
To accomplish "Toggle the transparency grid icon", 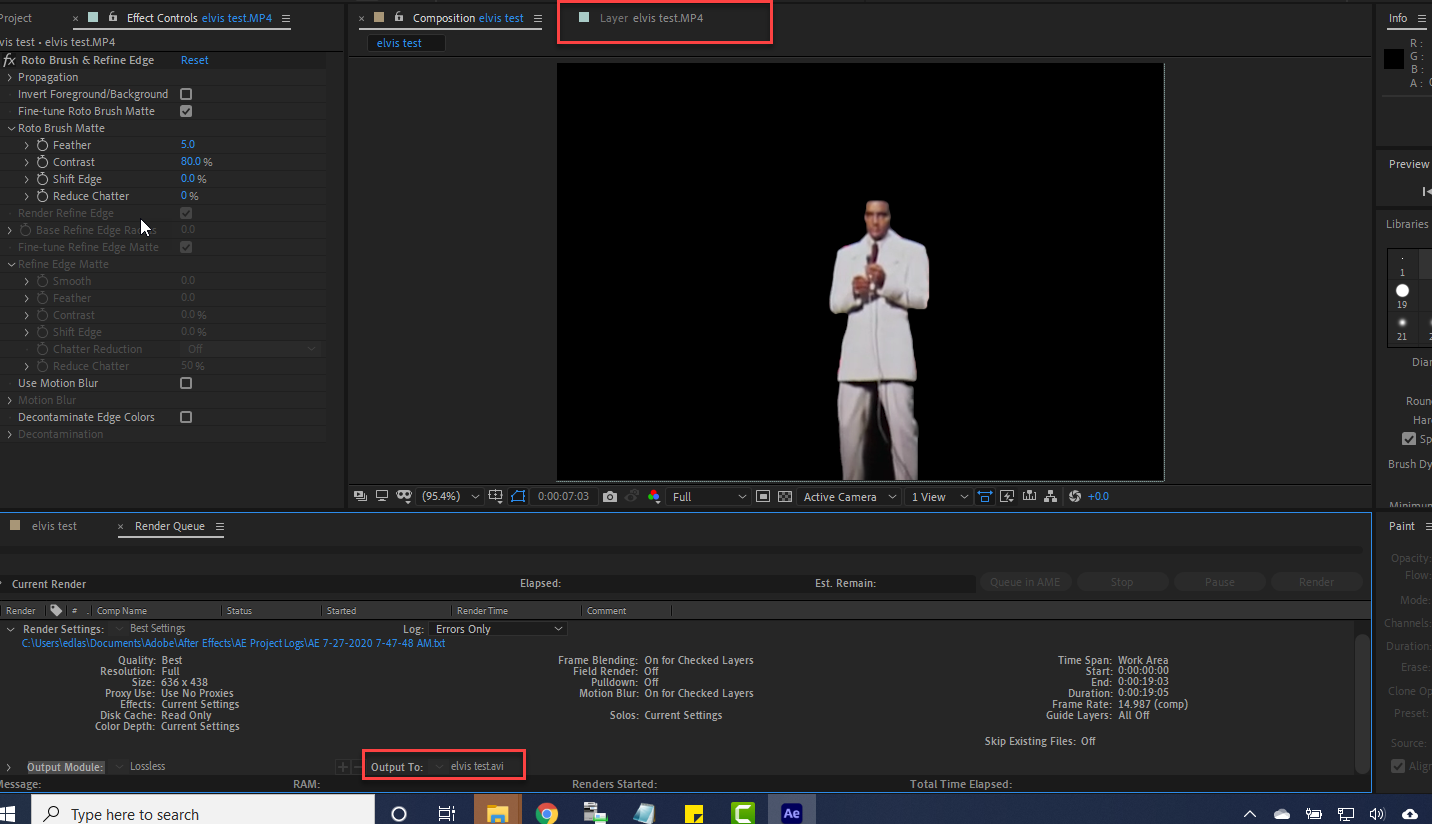I will click(785, 497).
